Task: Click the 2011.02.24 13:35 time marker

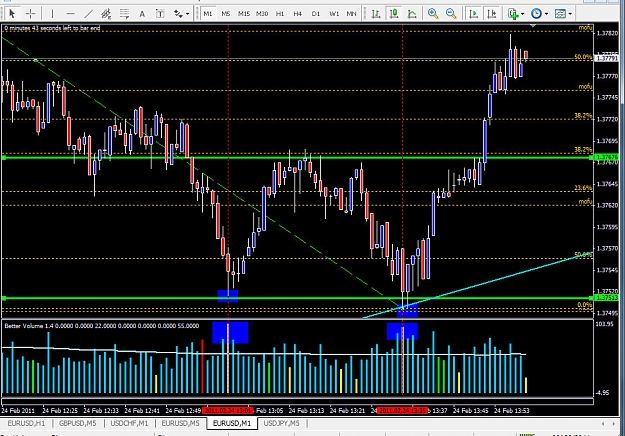Action: click(403, 410)
